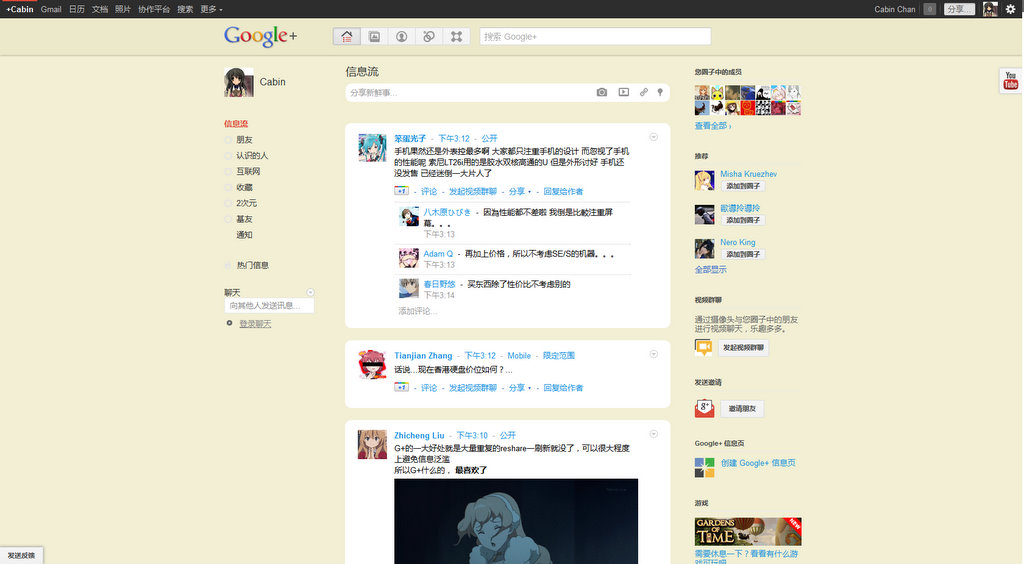Open 热门信息 in the left sidebar
This screenshot has height=564, width=1024.
pyautogui.click(x=253, y=265)
